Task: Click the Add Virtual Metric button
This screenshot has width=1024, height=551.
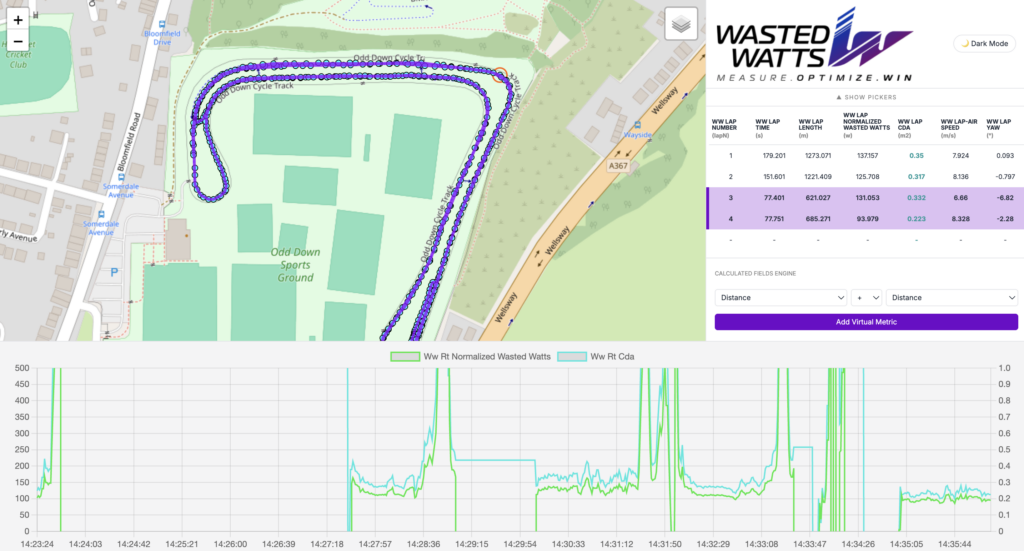Action: 866,322
